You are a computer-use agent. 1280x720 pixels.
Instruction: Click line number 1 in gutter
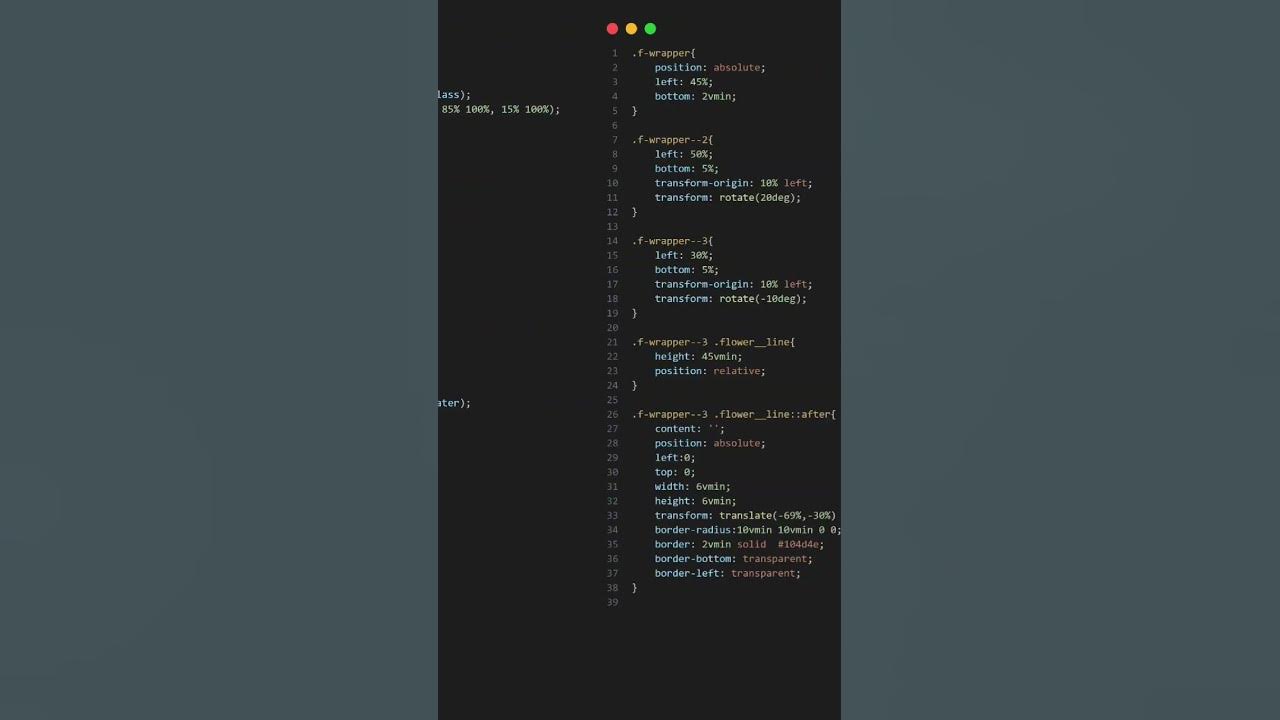(x=615, y=53)
